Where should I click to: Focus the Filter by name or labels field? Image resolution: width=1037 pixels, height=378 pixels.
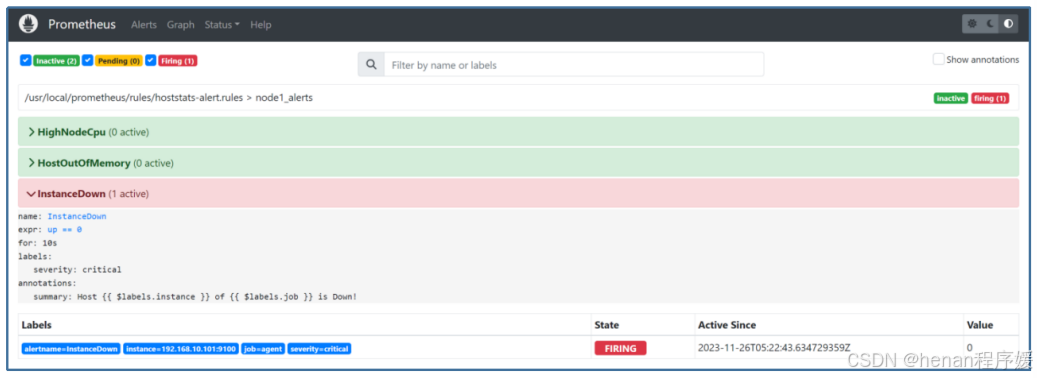[x=573, y=65]
